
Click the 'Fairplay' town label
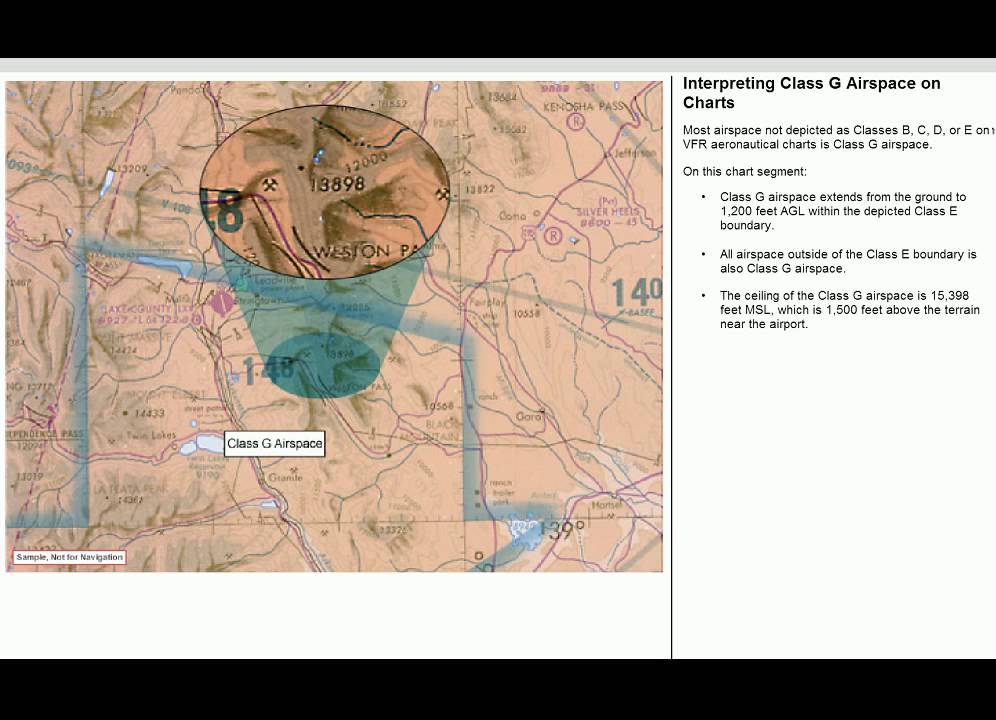click(487, 303)
